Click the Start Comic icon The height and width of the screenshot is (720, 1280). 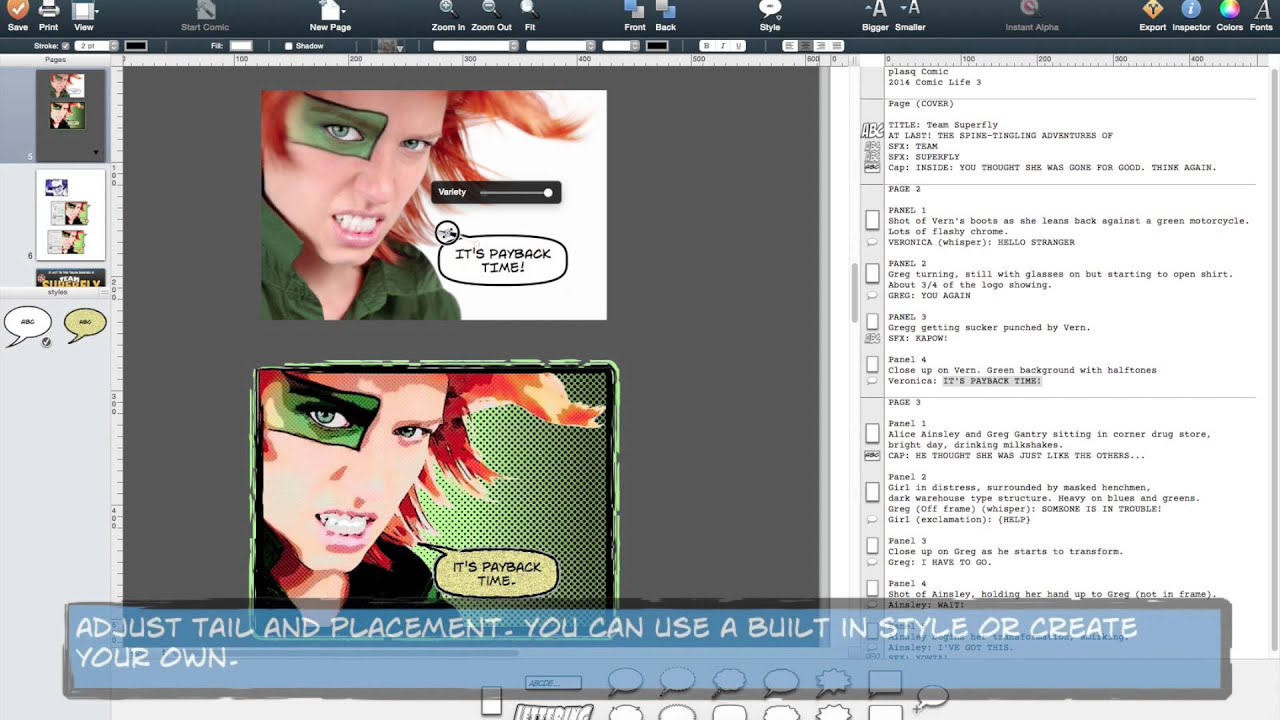tap(205, 10)
